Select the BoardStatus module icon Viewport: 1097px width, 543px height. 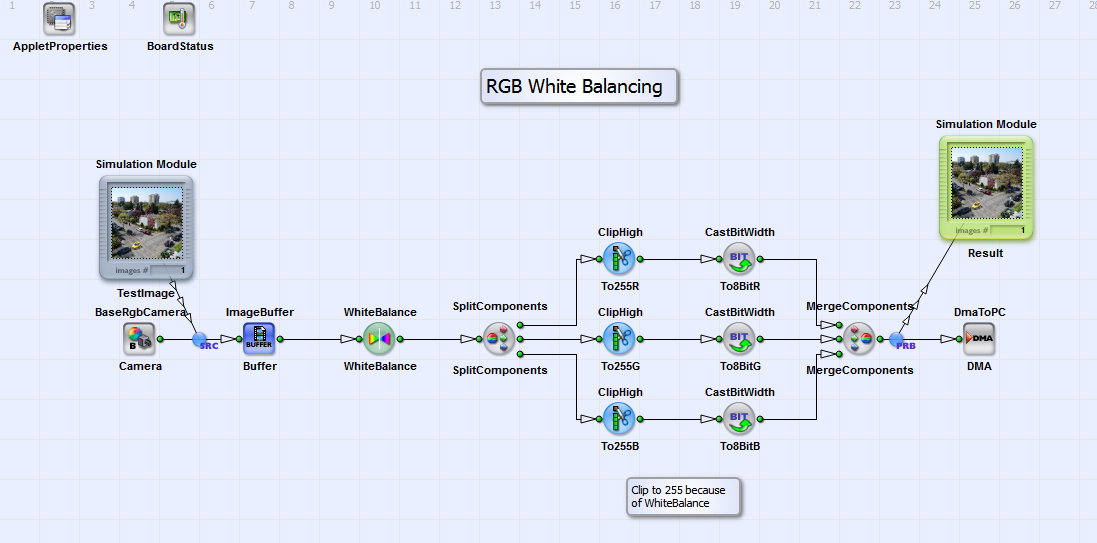180,18
